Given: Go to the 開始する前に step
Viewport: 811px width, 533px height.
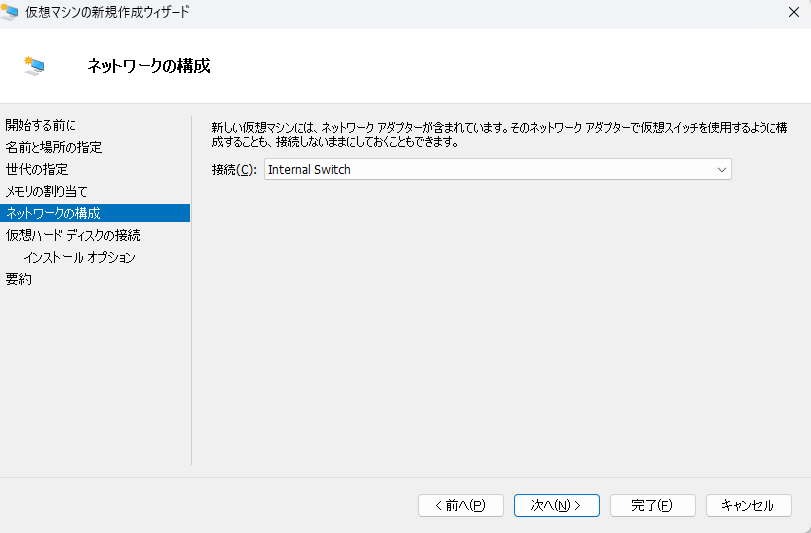Looking at the screenshot, I should 40,125.
